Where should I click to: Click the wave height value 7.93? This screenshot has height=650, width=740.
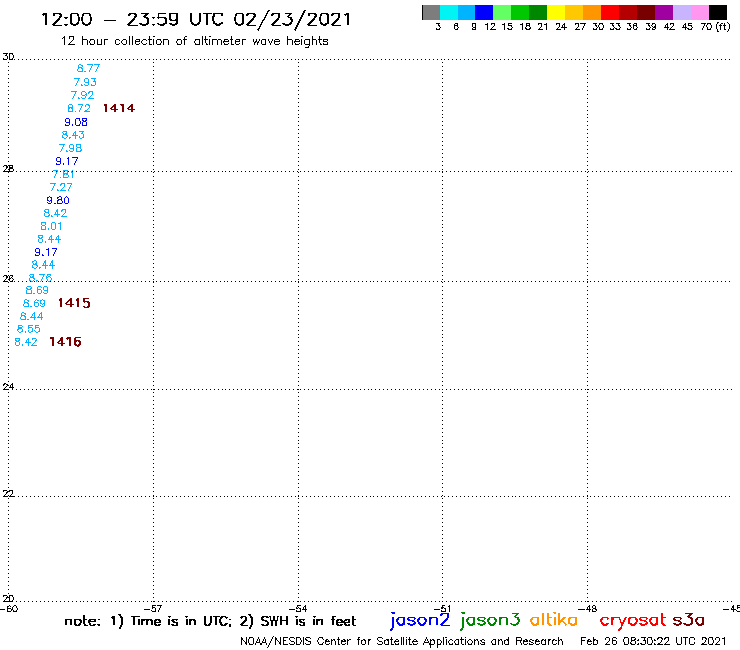[x=85, y=82]
